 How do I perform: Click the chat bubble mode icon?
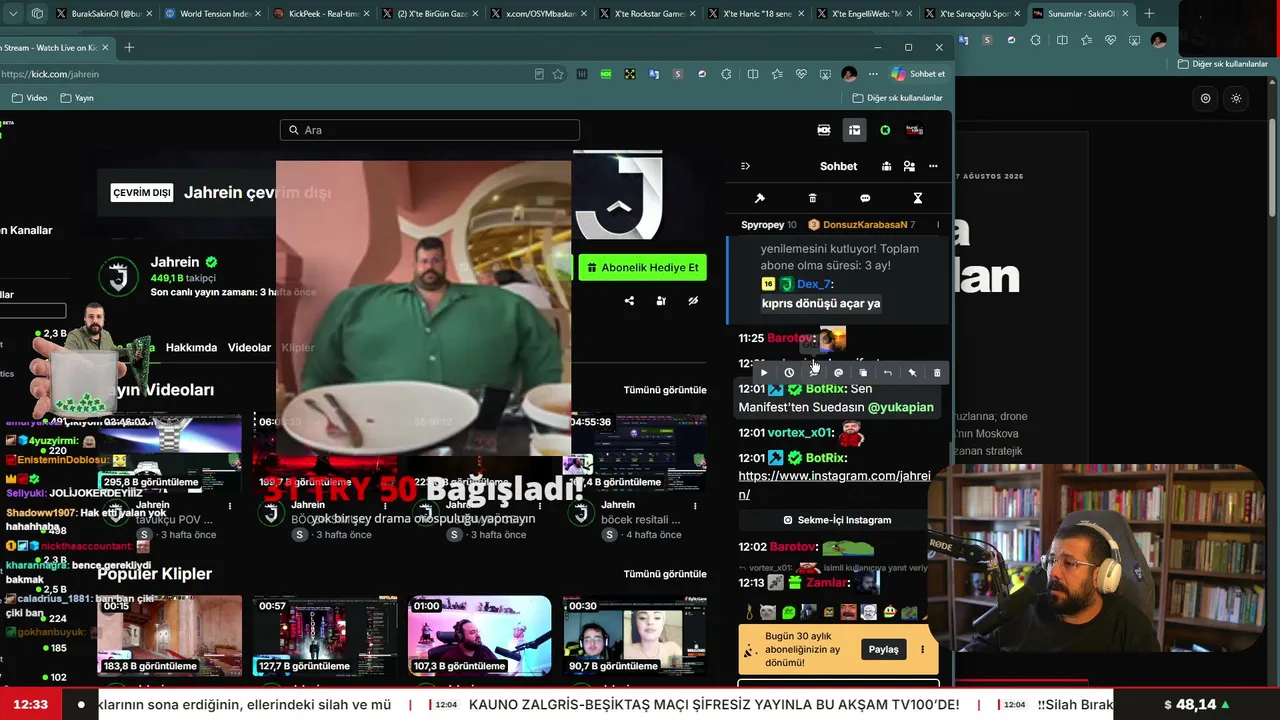click(x=865, y=198)
